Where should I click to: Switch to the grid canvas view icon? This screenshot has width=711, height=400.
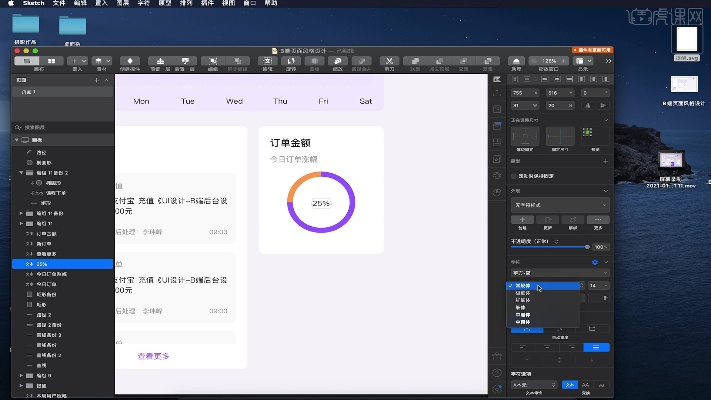53,62
